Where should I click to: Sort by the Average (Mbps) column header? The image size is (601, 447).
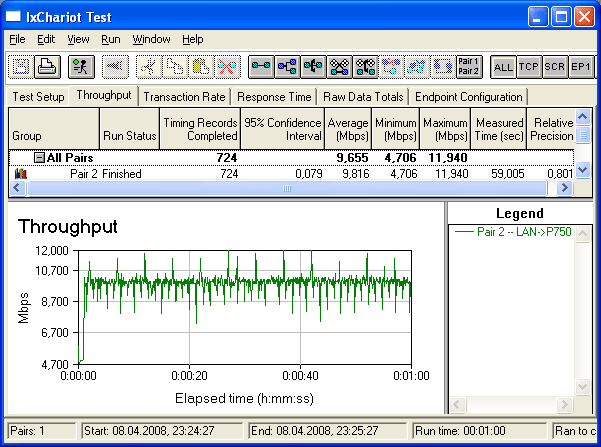click(346, 128)
